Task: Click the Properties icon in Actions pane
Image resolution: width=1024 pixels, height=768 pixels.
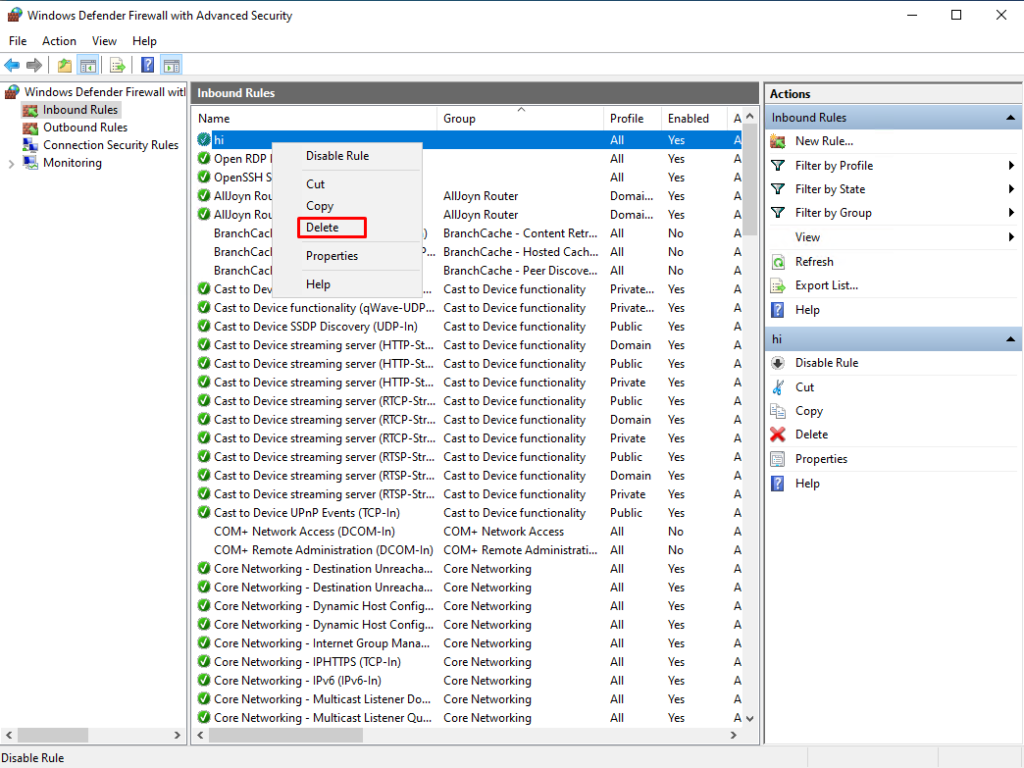Action: coord(778,459)
